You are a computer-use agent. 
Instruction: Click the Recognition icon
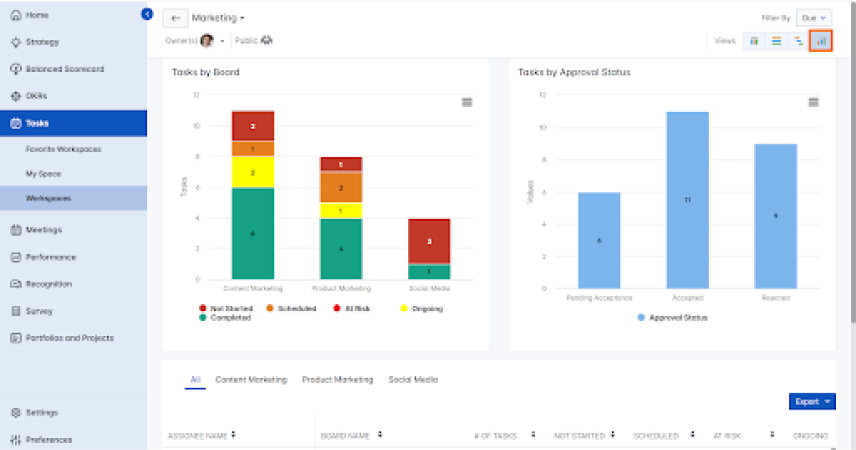(16, 284)
